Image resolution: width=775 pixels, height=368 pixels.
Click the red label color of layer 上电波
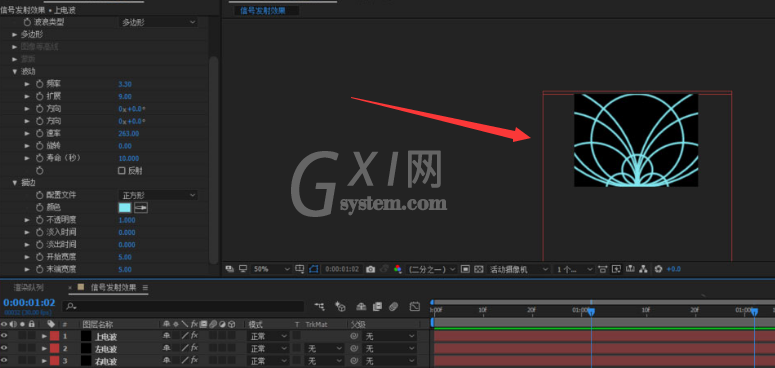click(x=54, y=336)
